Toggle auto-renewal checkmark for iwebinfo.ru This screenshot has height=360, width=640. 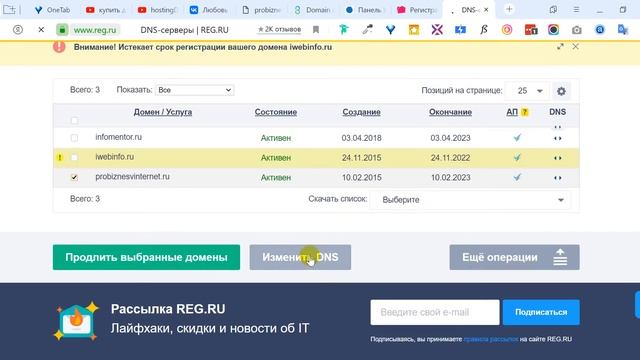coord(517,158)
